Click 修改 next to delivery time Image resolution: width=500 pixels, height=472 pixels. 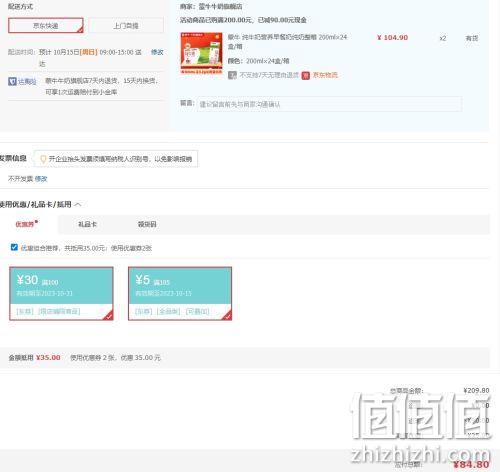point(157,52)
